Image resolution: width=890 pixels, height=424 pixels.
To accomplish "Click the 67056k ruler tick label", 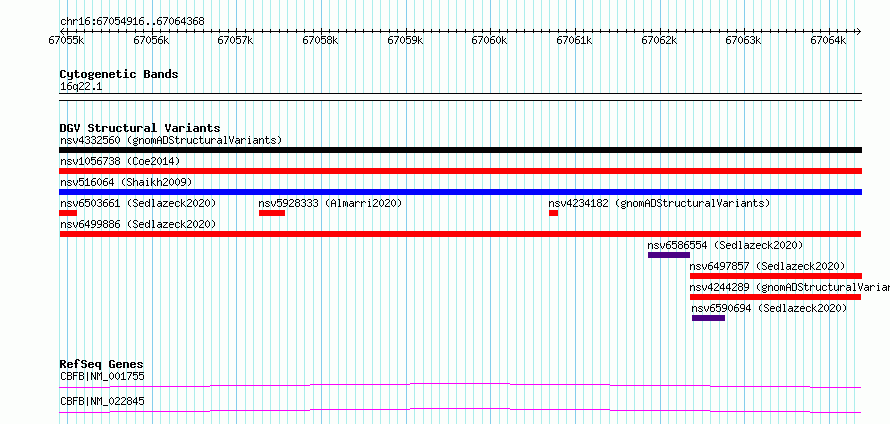I will point(152,41).
